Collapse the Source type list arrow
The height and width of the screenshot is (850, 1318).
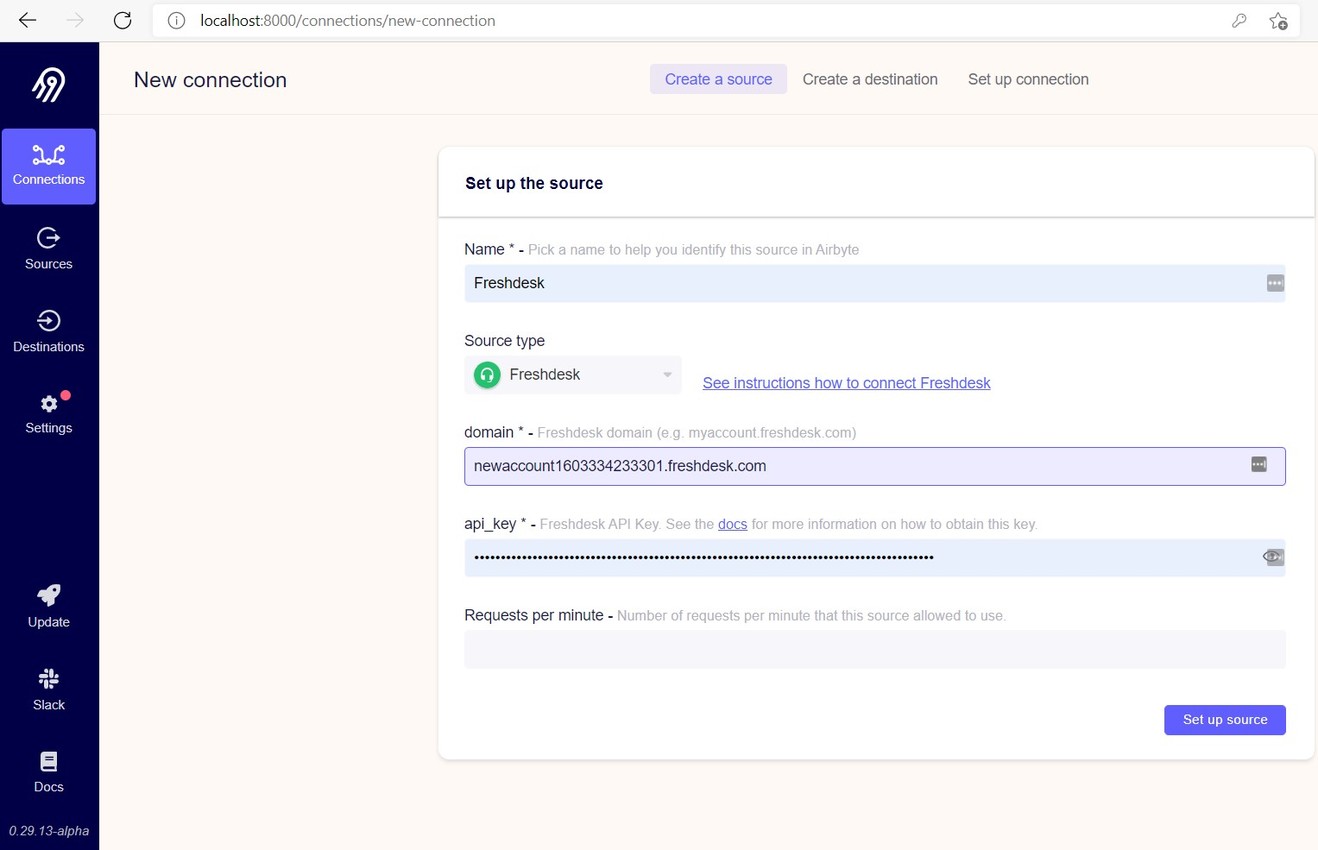[x=666, y=374]
